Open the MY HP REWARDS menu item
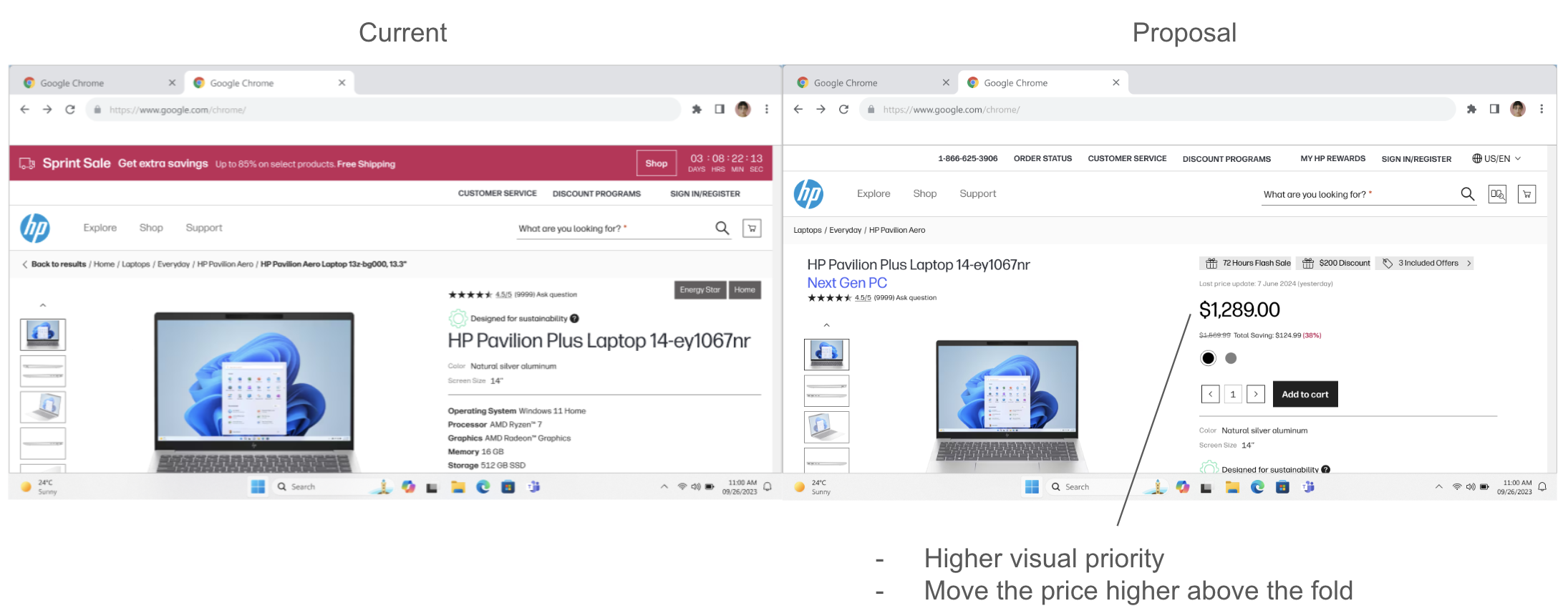The image size is (1568, 616). (1332, 159)
